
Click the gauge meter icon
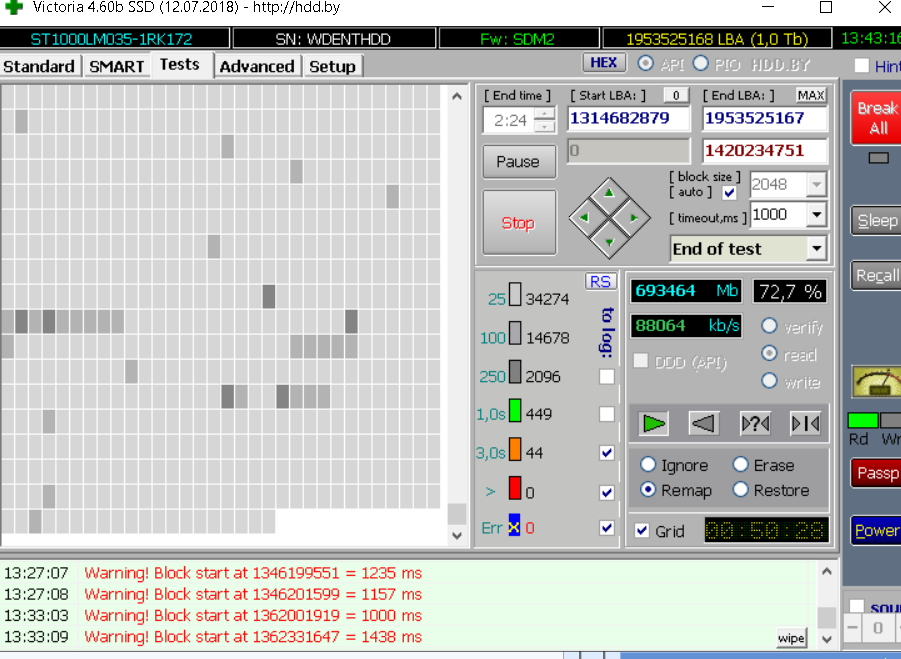[876, 382]
